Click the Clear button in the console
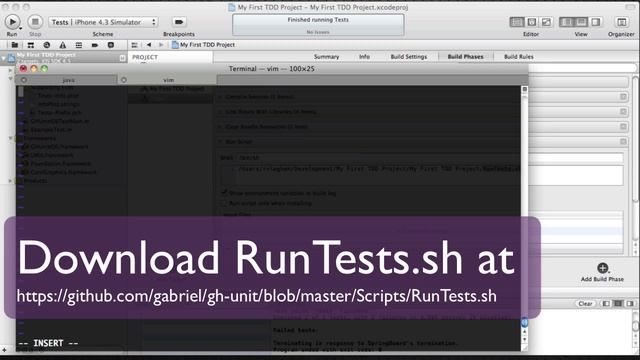The height and width of the screenshot is (360, 640). click(x=585, y=304)
